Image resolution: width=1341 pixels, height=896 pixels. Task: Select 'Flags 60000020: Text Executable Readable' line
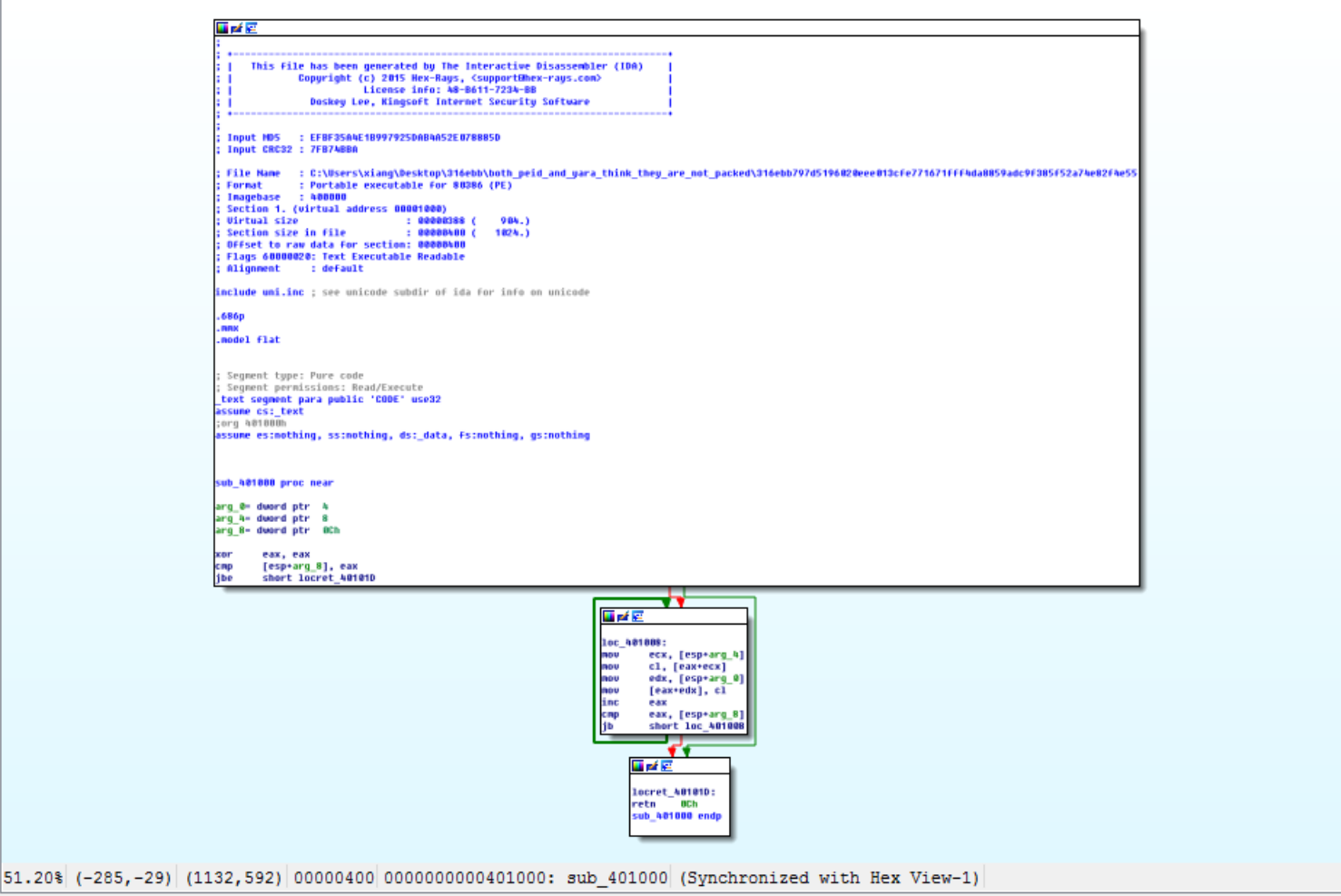340,257
